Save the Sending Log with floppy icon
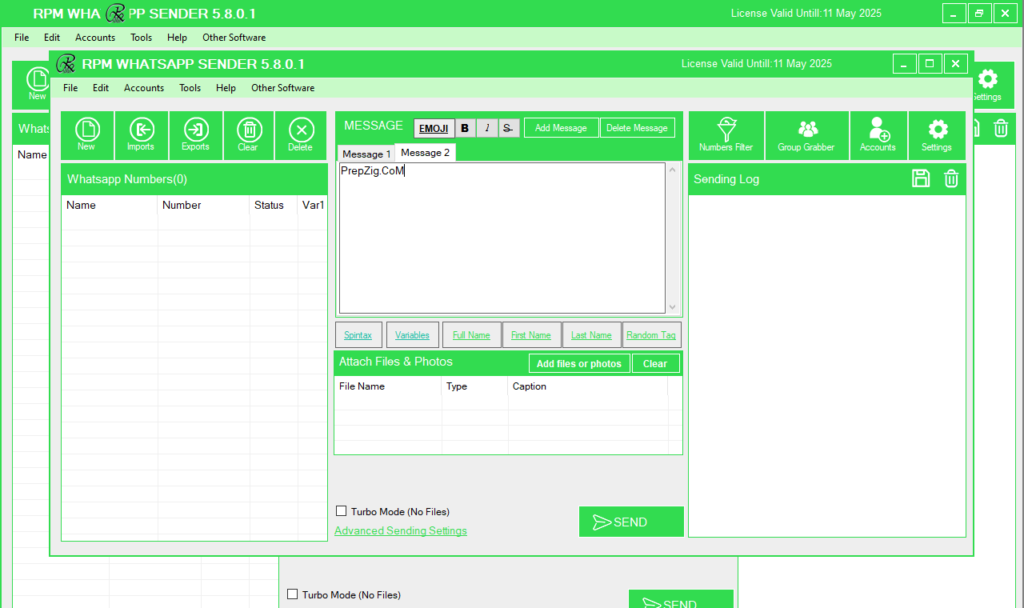This screenshot has width=1024, height=608. [921, 178]
